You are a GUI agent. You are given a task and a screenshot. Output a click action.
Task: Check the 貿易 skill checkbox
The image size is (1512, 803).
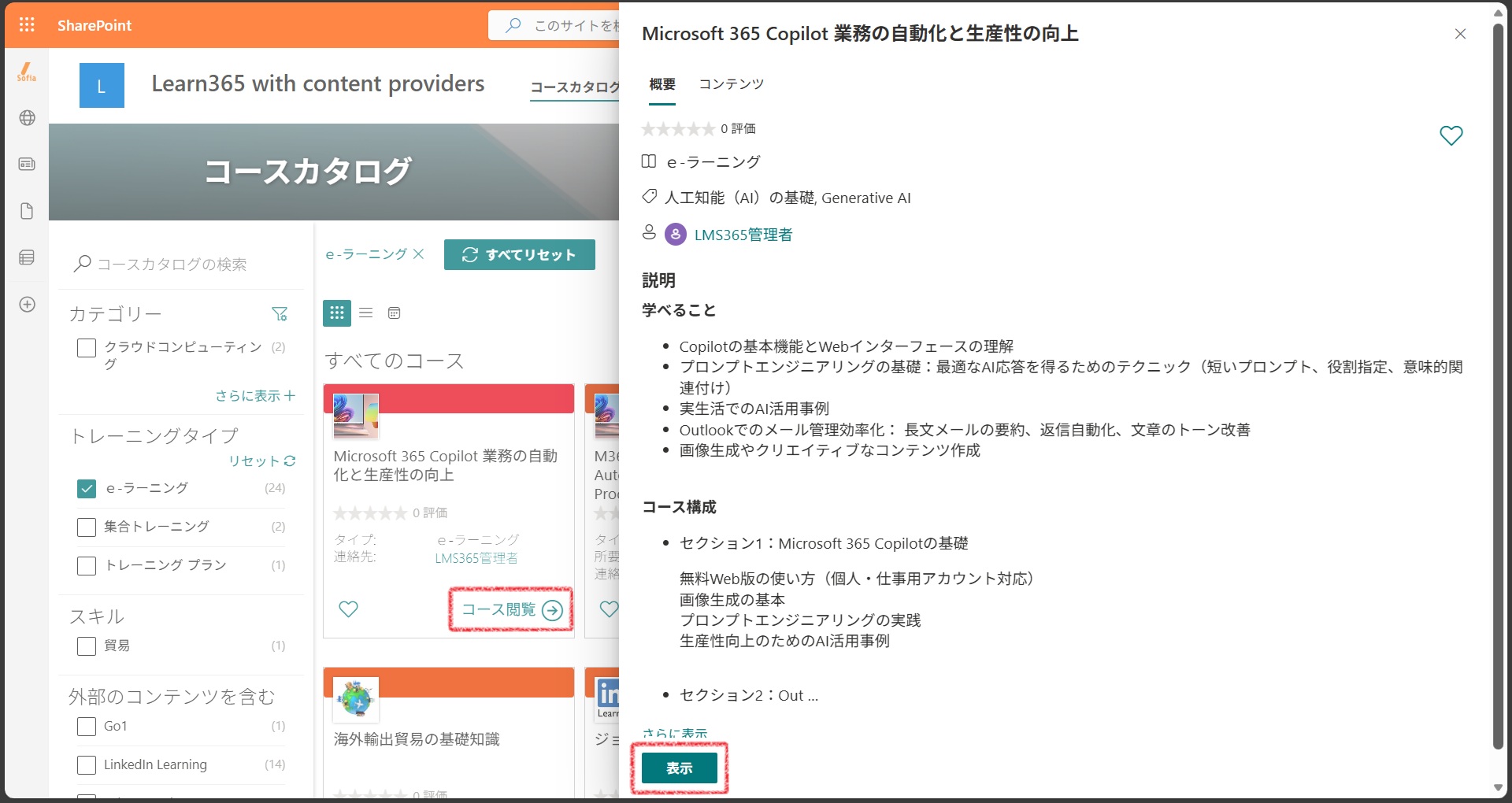click(87, 646)
